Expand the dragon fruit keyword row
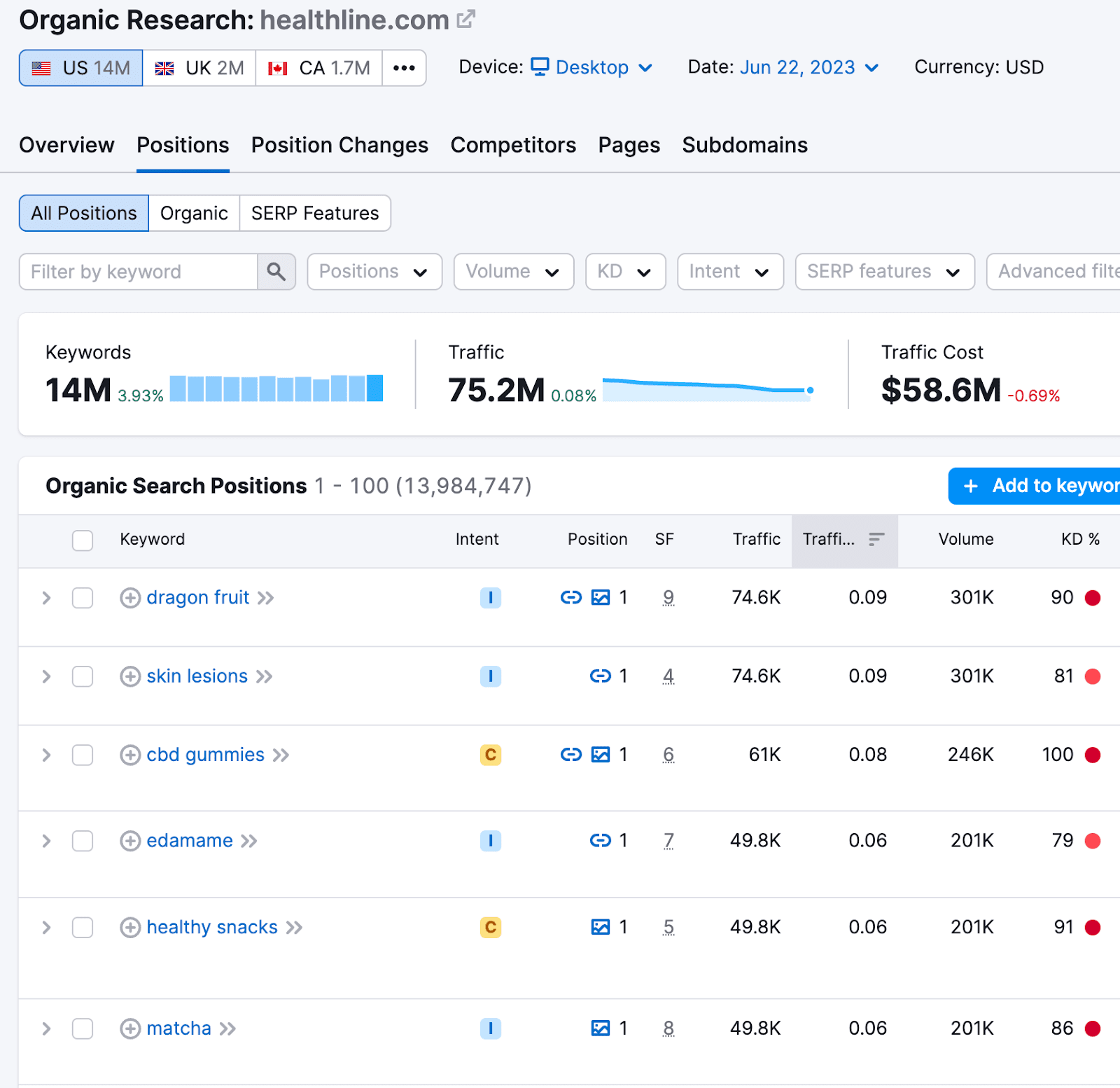The image size is (1120, 1088). coord(46,597)
